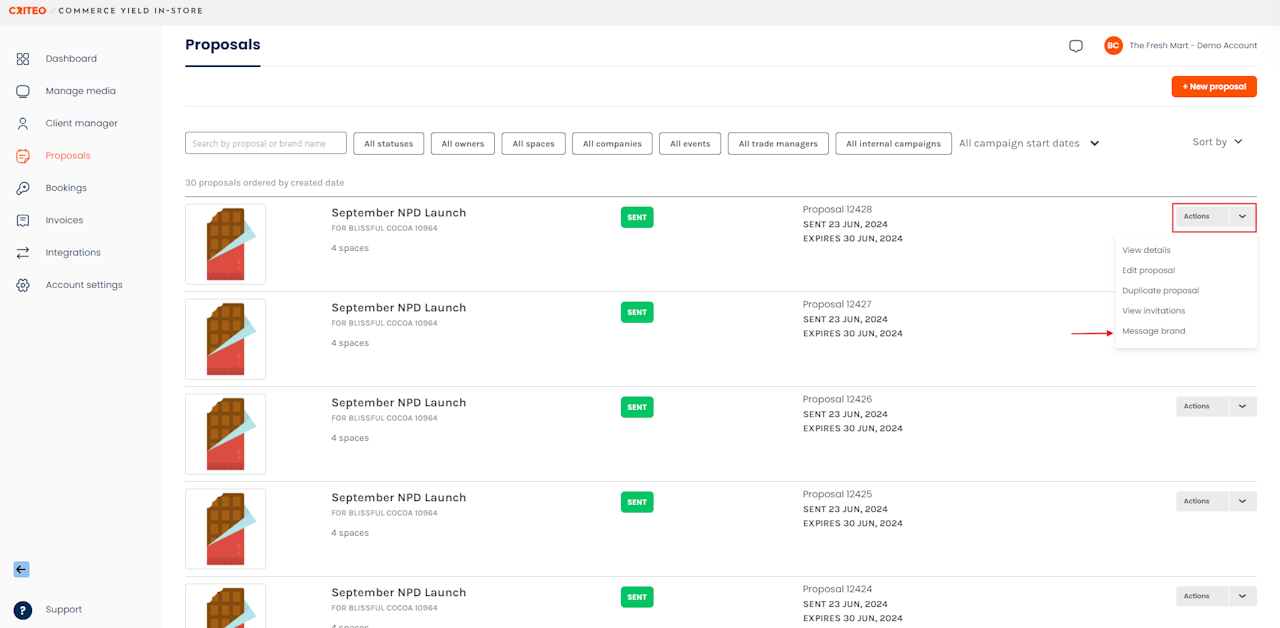Collapse the sidebar with the back arrow
Screen dimensions: 1280x628
click(x=21, y=569)
